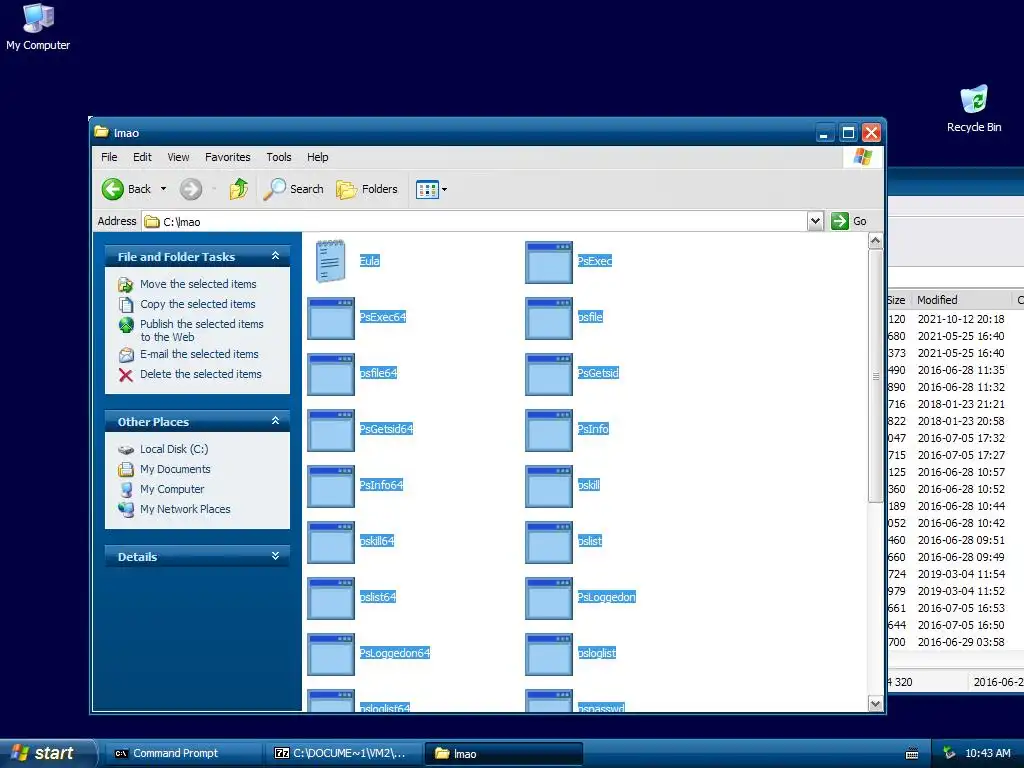Collapse the Other Places panel
1024x768 pixels.
point(276,421)
